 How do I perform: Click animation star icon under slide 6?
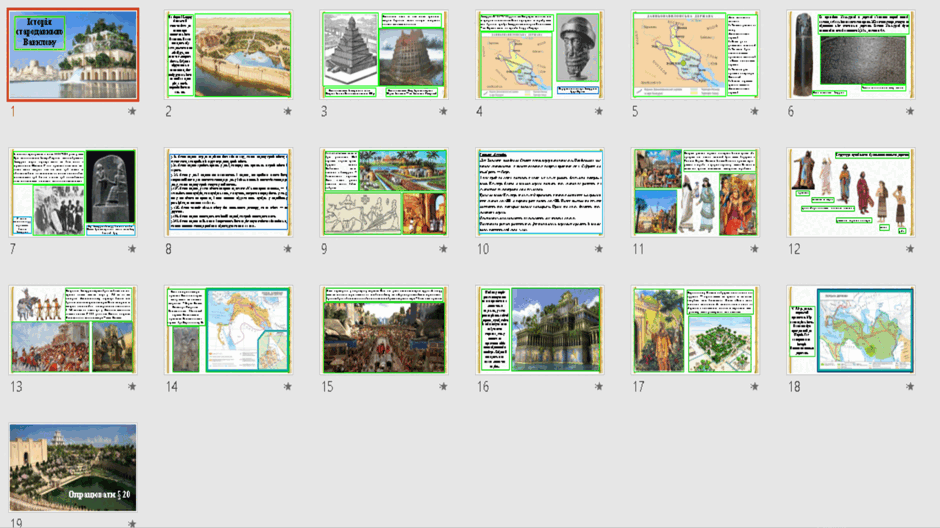pos(910,111)
